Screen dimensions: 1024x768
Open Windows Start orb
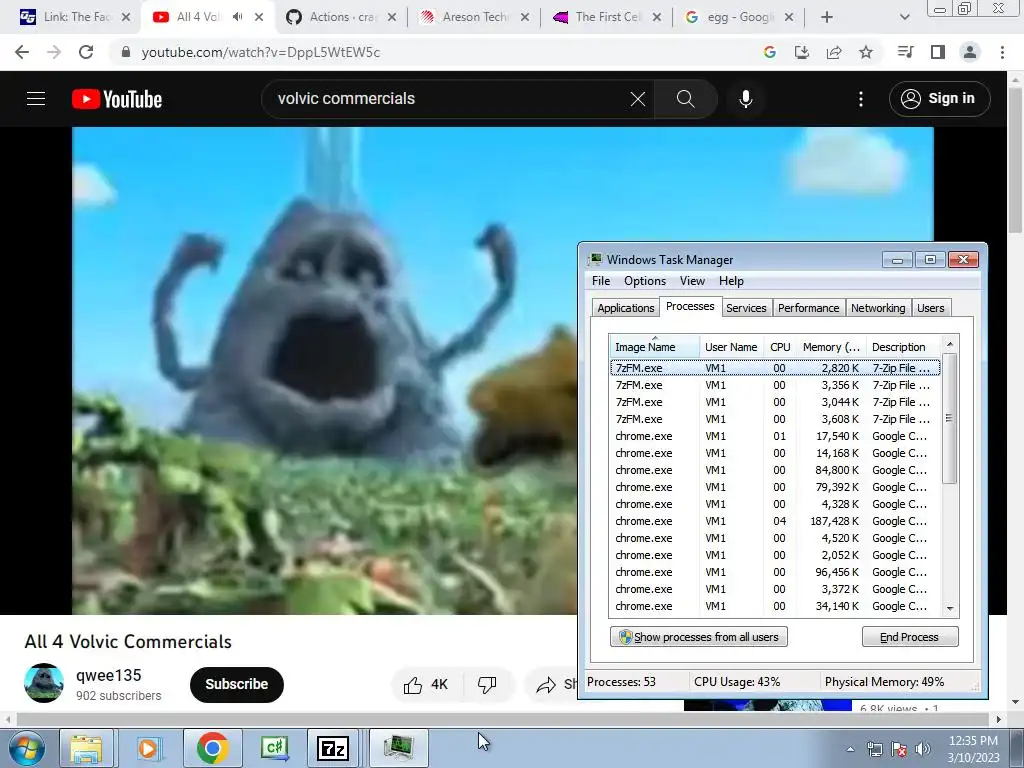click(x=27, y=748)
